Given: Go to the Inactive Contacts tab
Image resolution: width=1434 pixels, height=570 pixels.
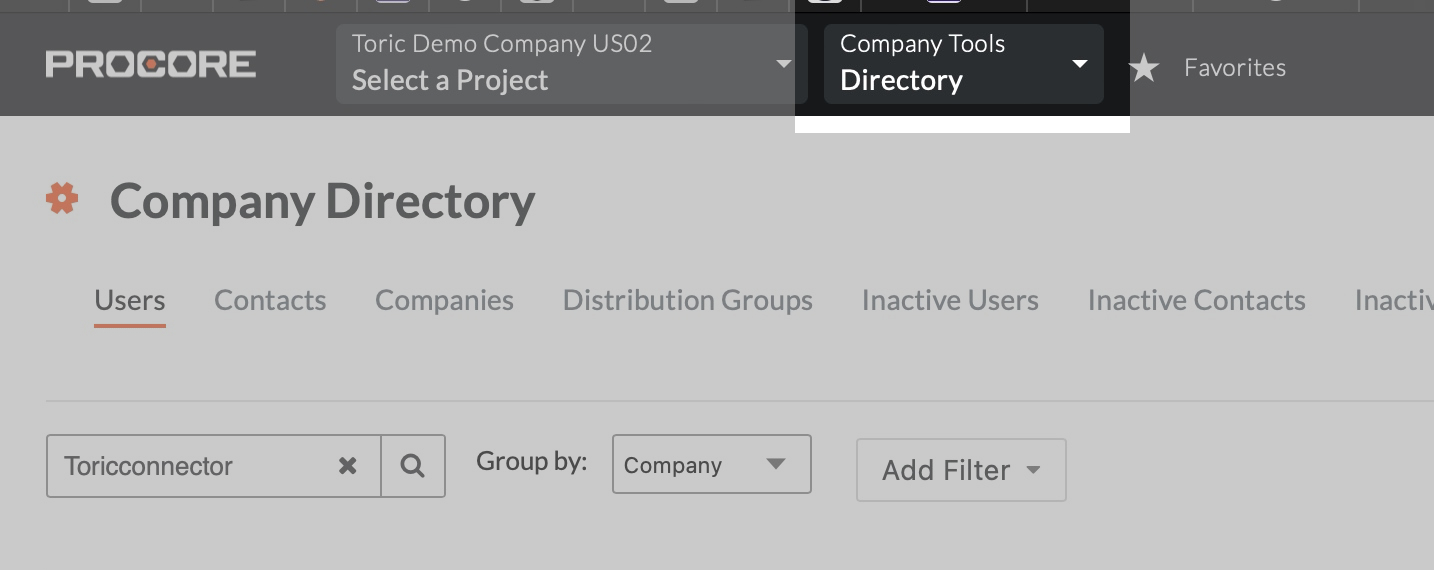Looking at the screenshot, I should coord(1197,300).
